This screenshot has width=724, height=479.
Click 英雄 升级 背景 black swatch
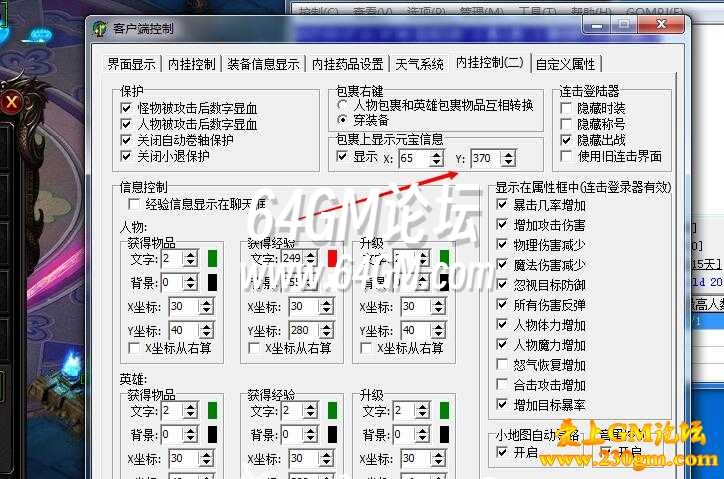tap(445, 434)
